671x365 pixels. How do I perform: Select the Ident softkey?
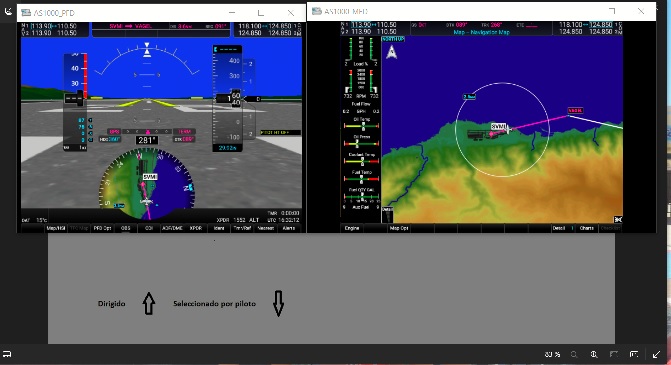click(219, 228)
